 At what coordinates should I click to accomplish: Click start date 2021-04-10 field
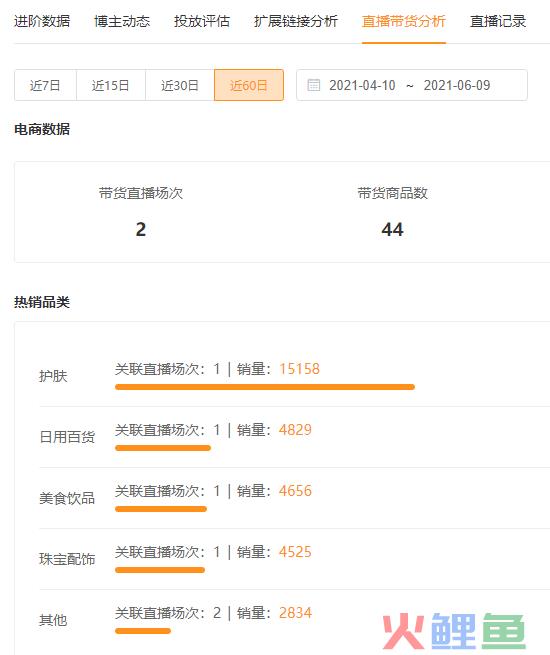pos(362,85)
